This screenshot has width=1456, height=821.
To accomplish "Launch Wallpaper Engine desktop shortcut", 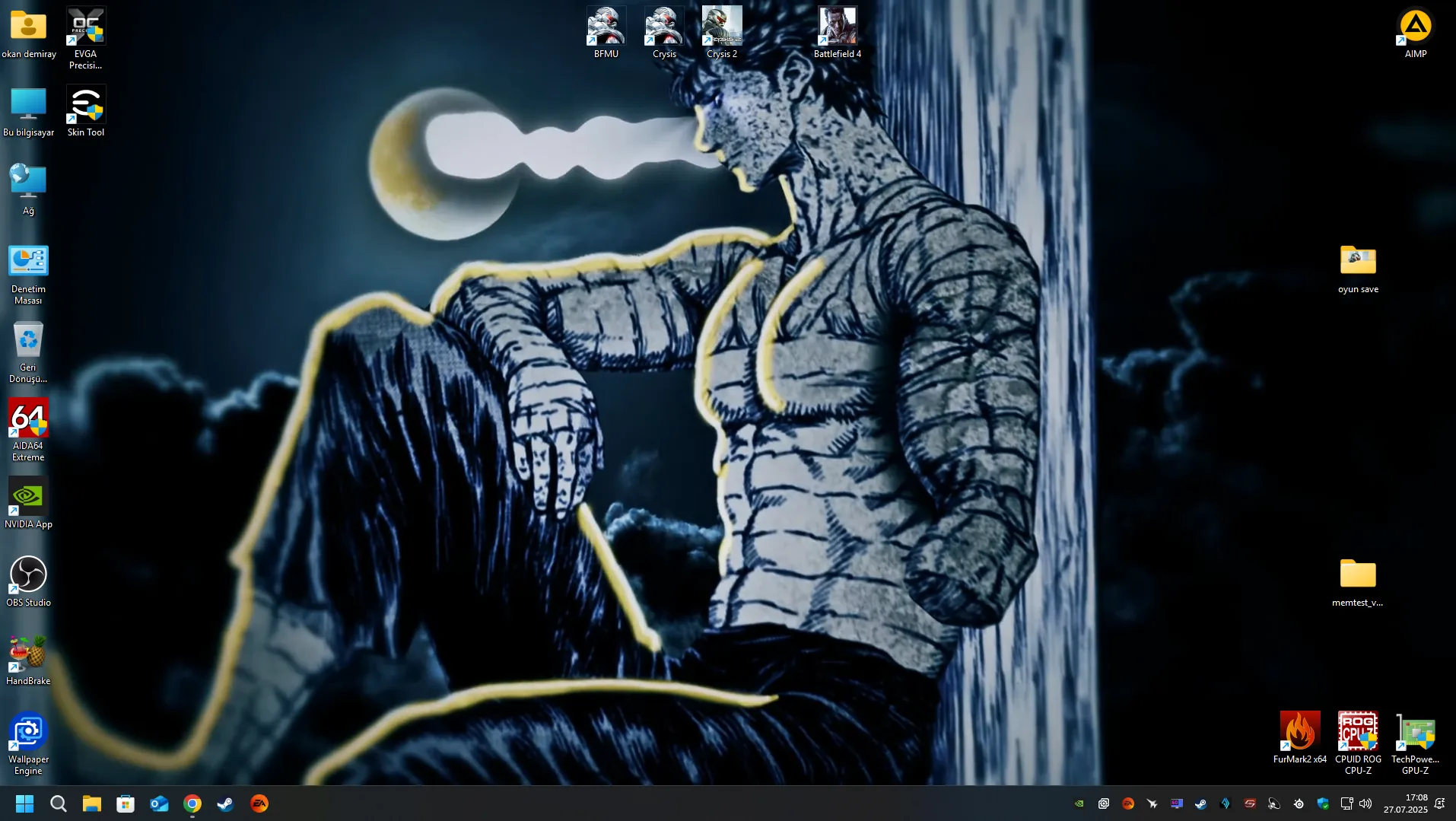I will [x=28, y=745].
